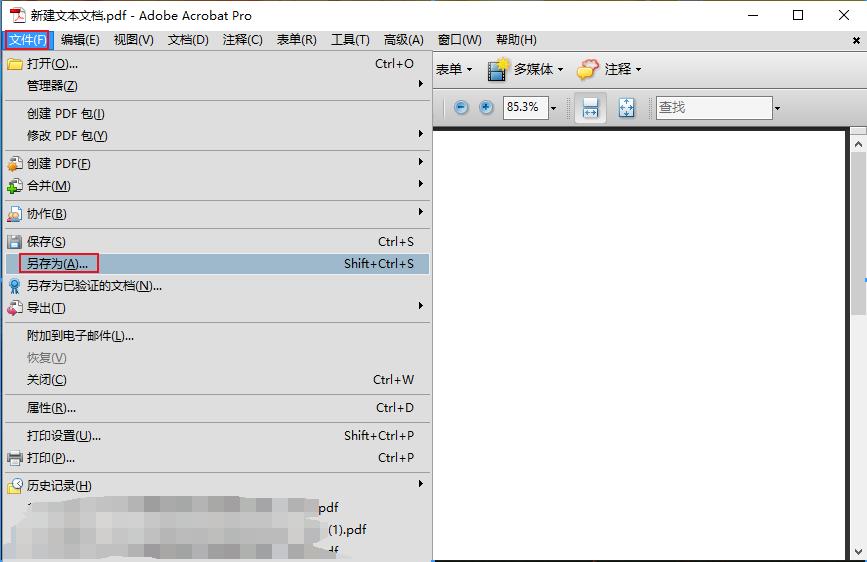
Task: Open the 窗口(W) menu
Action: point(459,40)
